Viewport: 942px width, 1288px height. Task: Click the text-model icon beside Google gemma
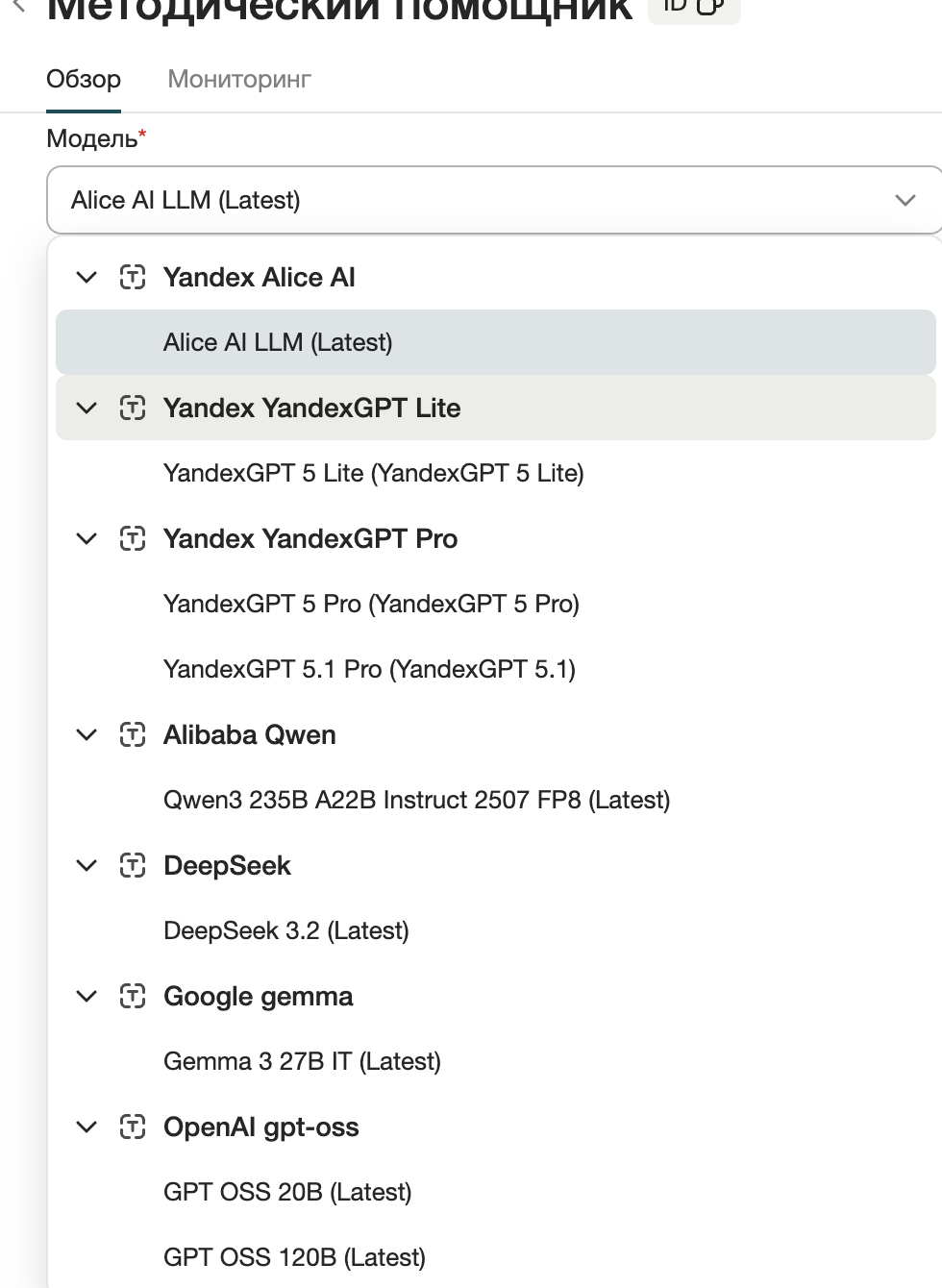(x=133, y=997)
